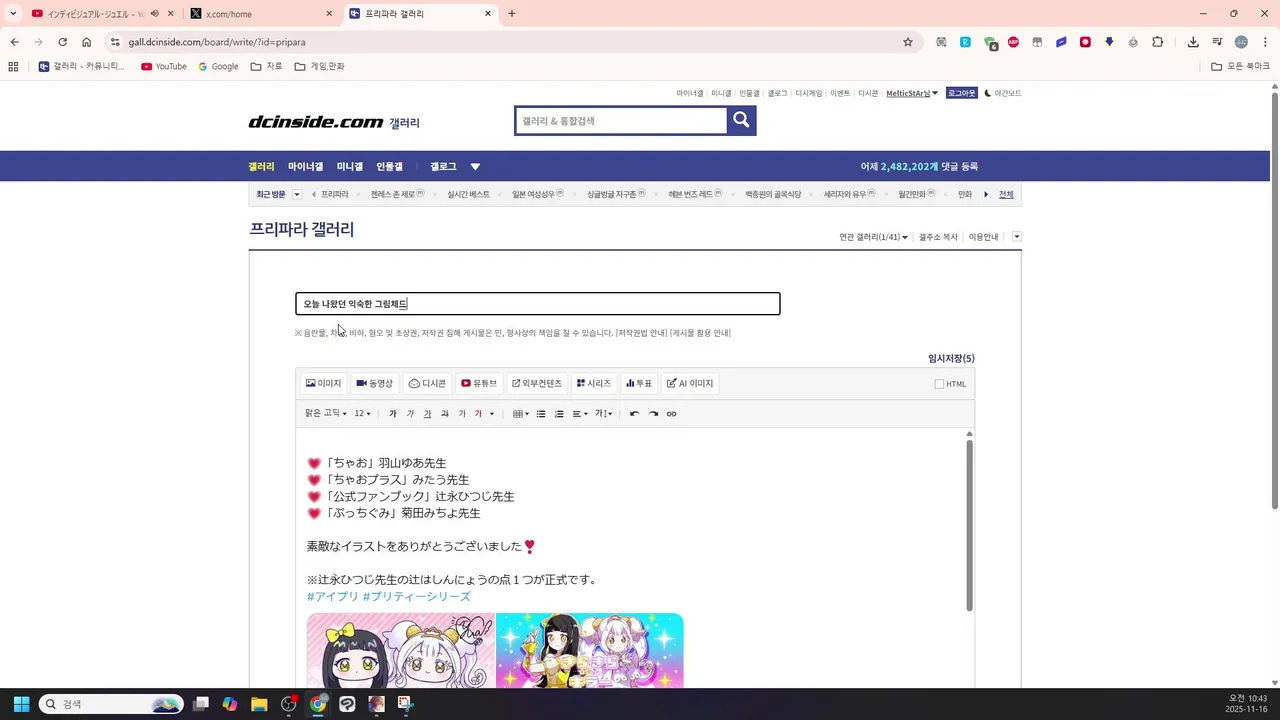This screenshot has width=1280, height=720.
Task: Toggle strikethrough text formatting
Action: 444,414
